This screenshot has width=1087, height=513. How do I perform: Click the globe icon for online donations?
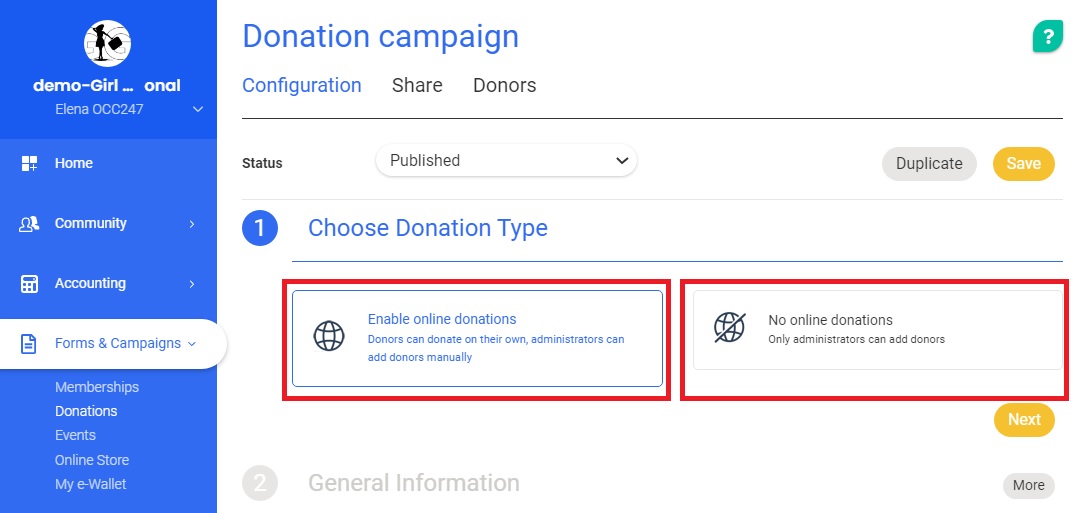point(329,336)
